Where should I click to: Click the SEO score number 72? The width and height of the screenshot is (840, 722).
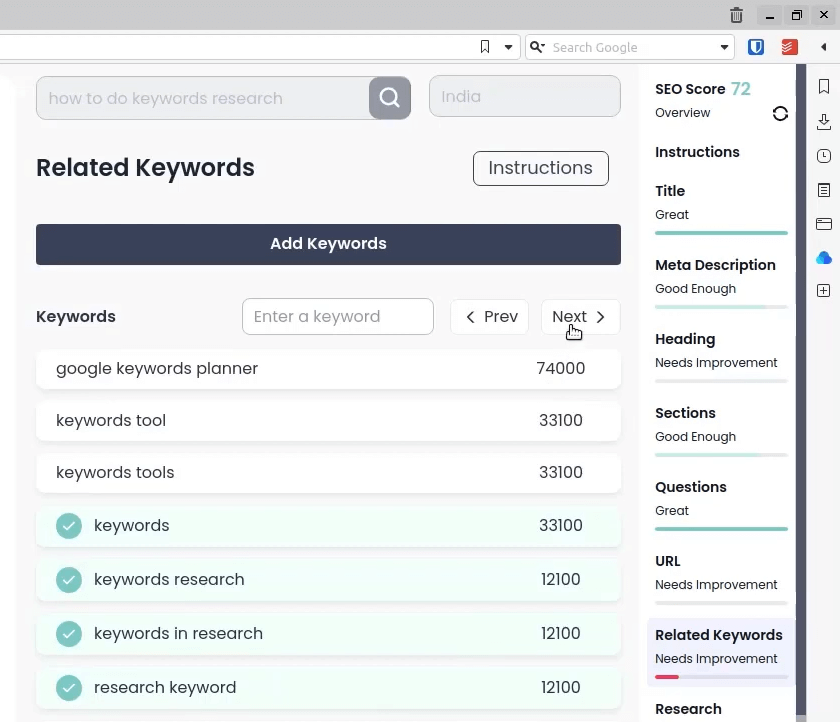point(741,89)
